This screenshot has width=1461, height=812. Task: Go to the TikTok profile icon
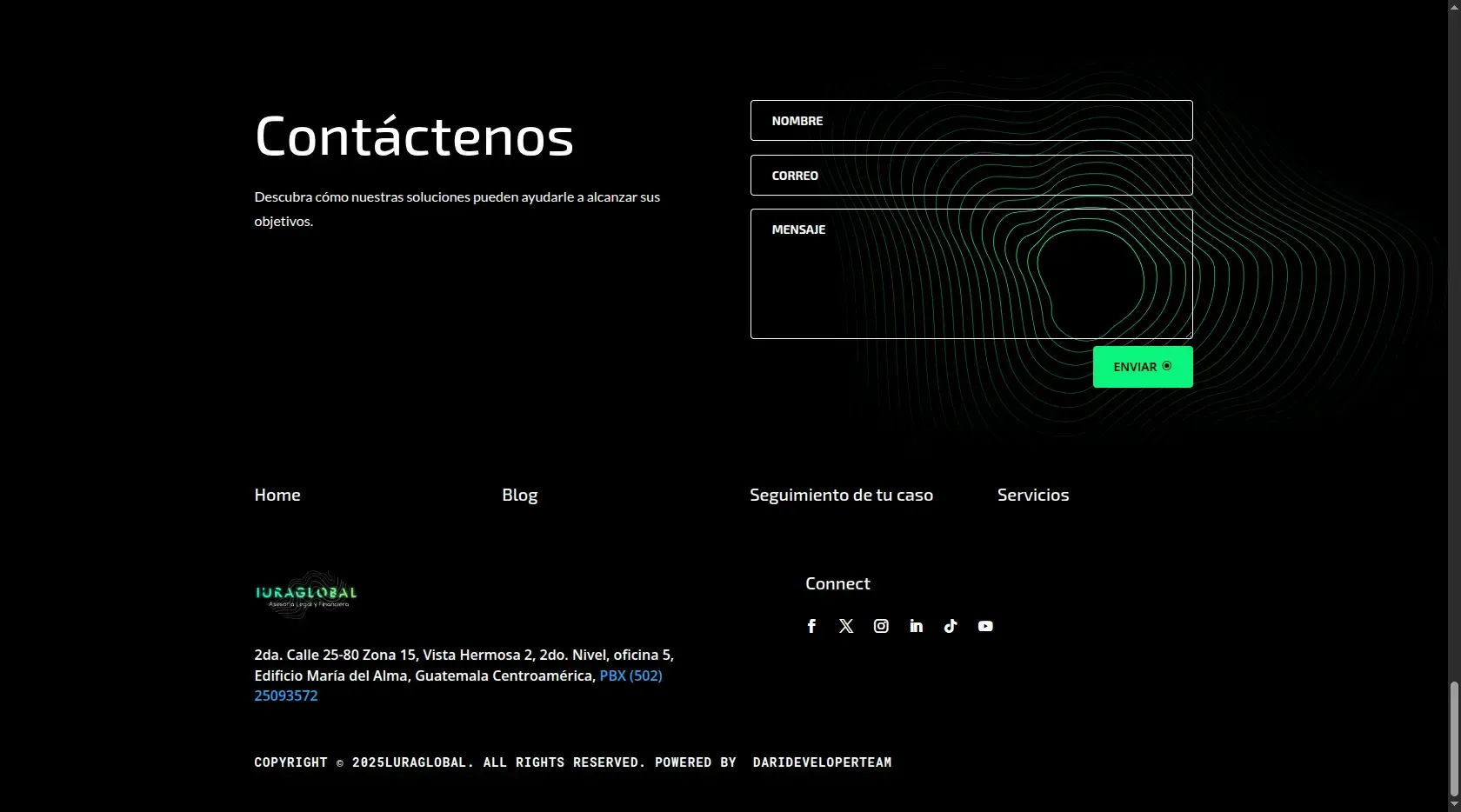pyautogui.click(x=951, y=626)
